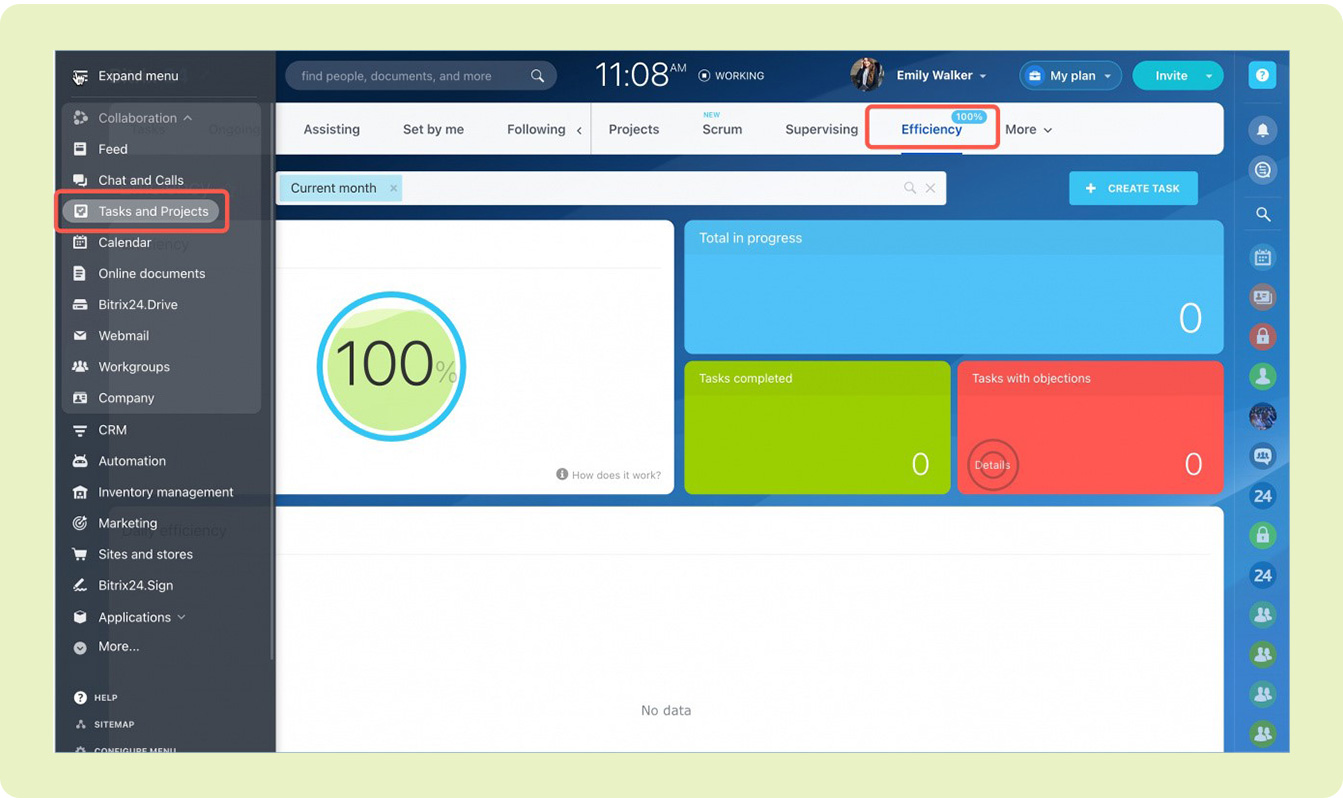Click the Create Task button
This screenshot has width=1343, height=798.
[1132, 188]
